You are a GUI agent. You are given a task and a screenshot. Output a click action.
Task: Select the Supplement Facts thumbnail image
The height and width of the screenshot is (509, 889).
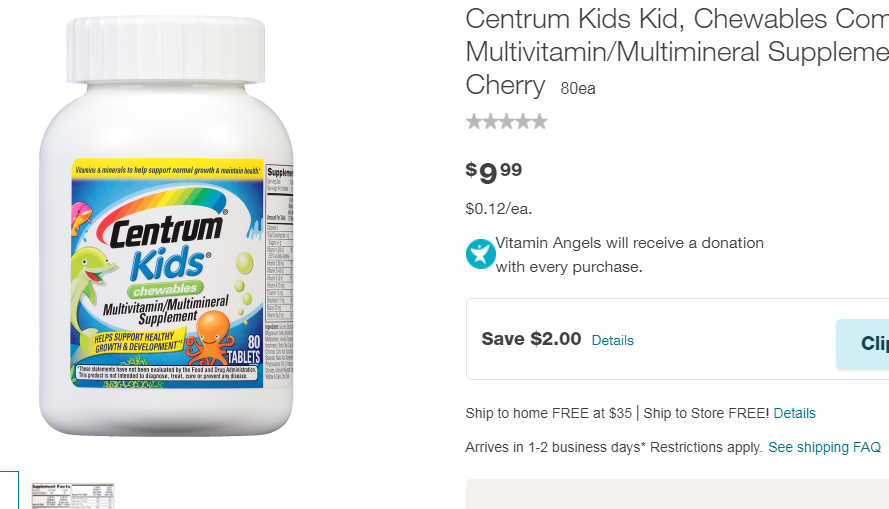click(x=73, y=496)
